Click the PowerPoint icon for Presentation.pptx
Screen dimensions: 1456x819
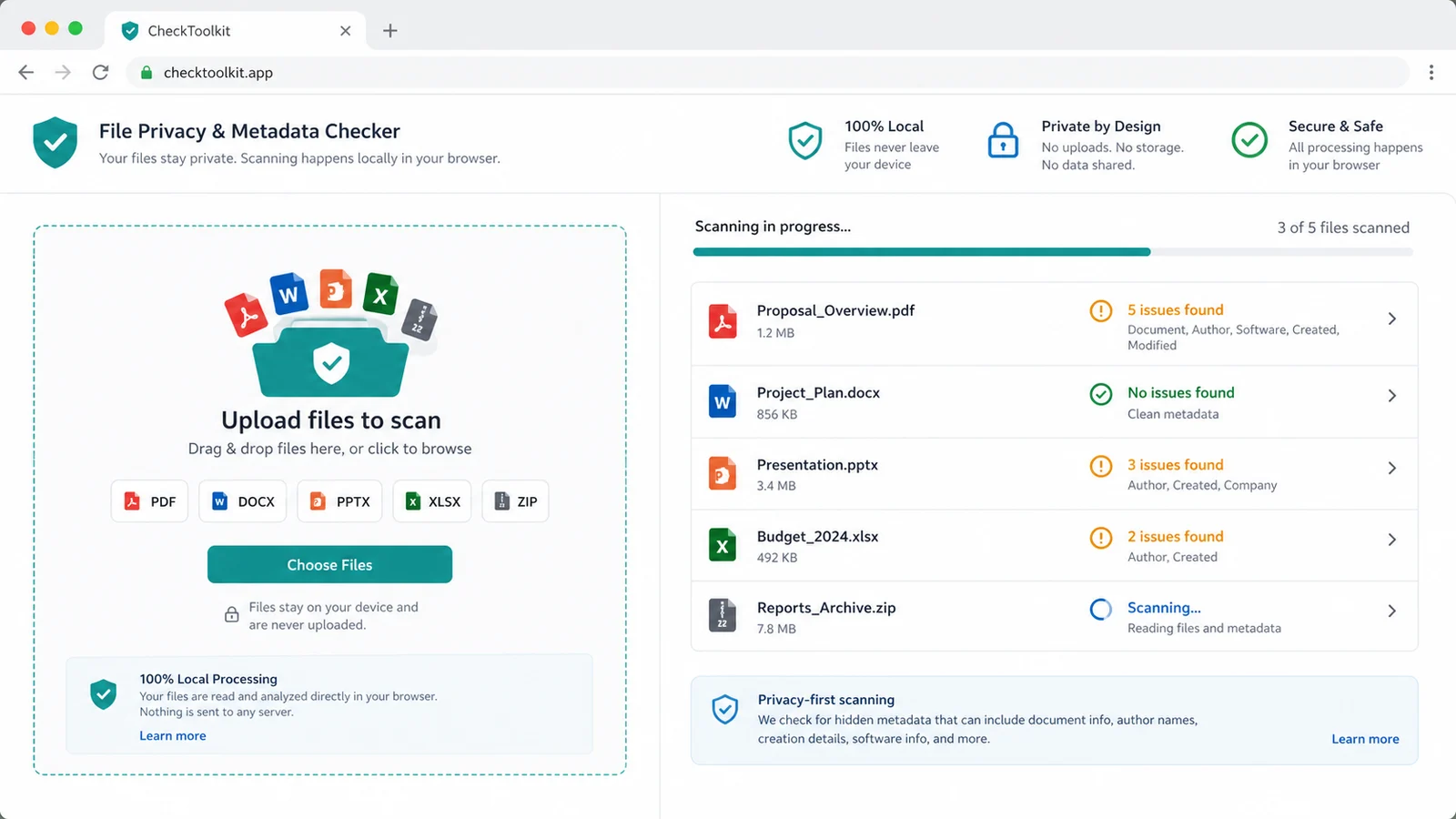click(723, 473)
